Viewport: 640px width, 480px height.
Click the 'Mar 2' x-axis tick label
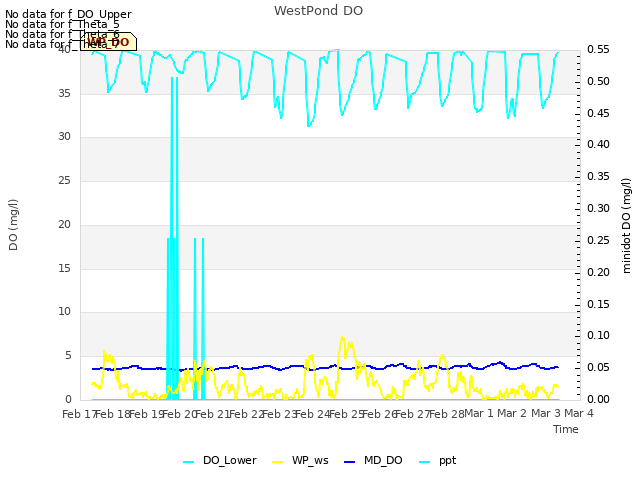click(x=512, y=413)
